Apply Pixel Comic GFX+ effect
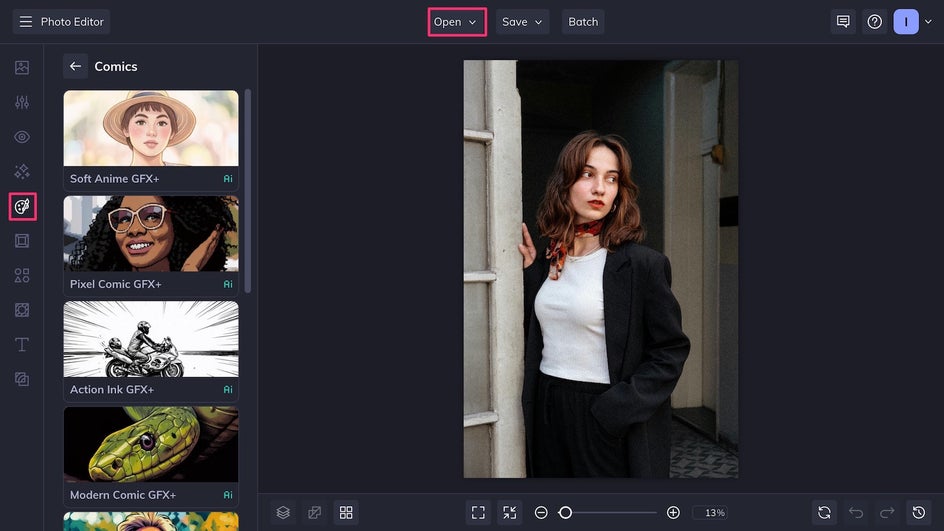This screenshot has height=531, width=944. pyautogui.click(x=151, y=246)
